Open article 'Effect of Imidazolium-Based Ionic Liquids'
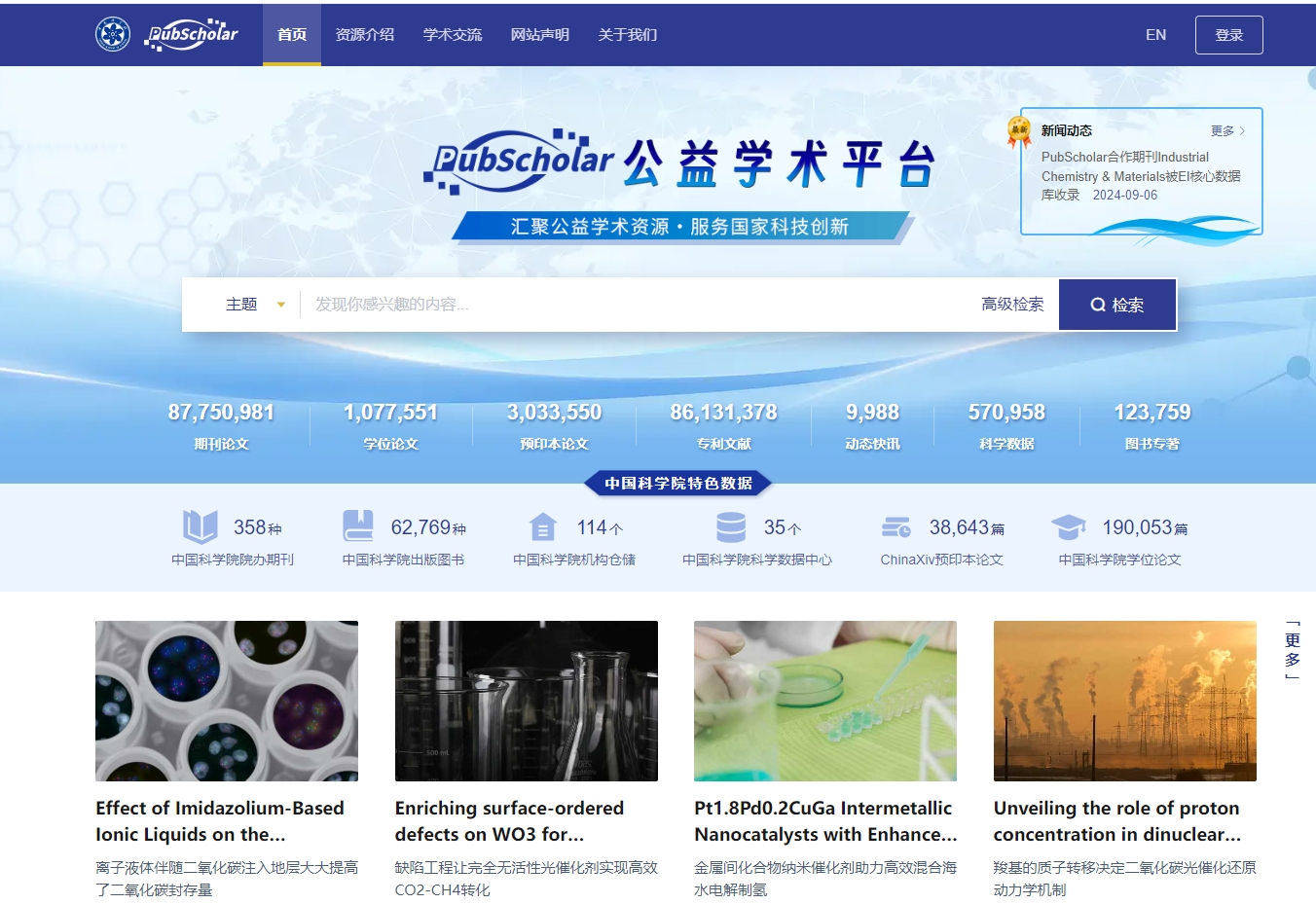 (x=220, y=821)
